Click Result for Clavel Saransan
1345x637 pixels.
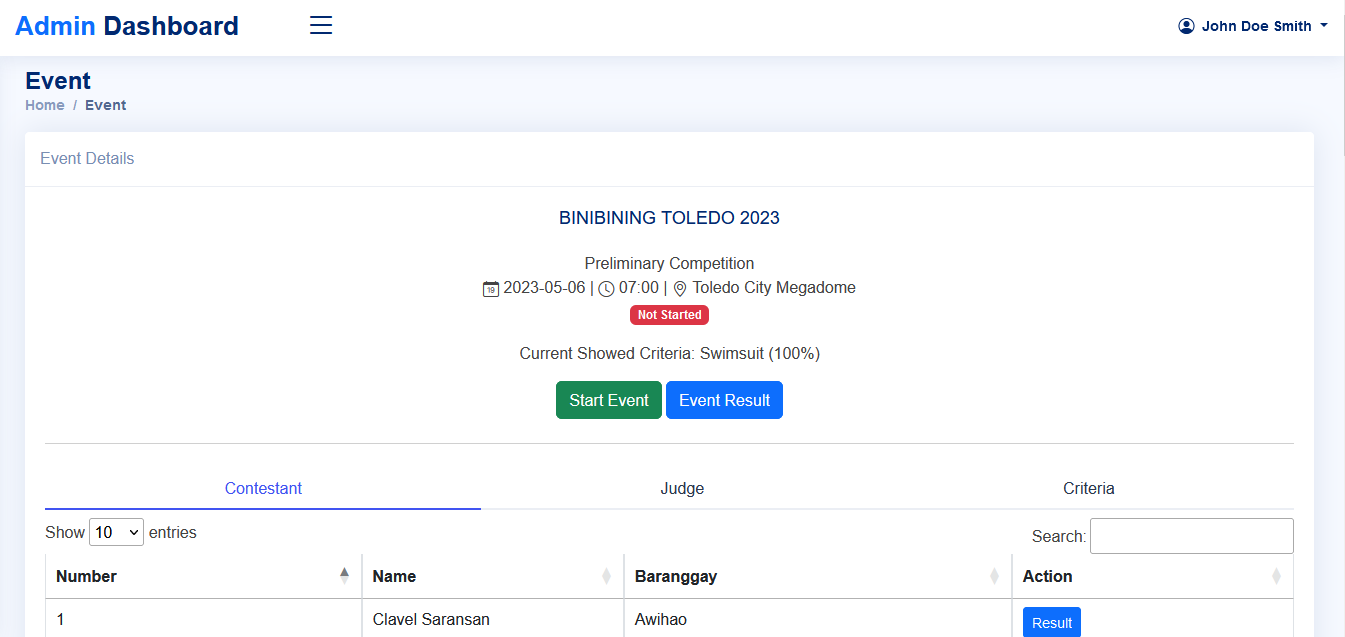coord(1051,622)
